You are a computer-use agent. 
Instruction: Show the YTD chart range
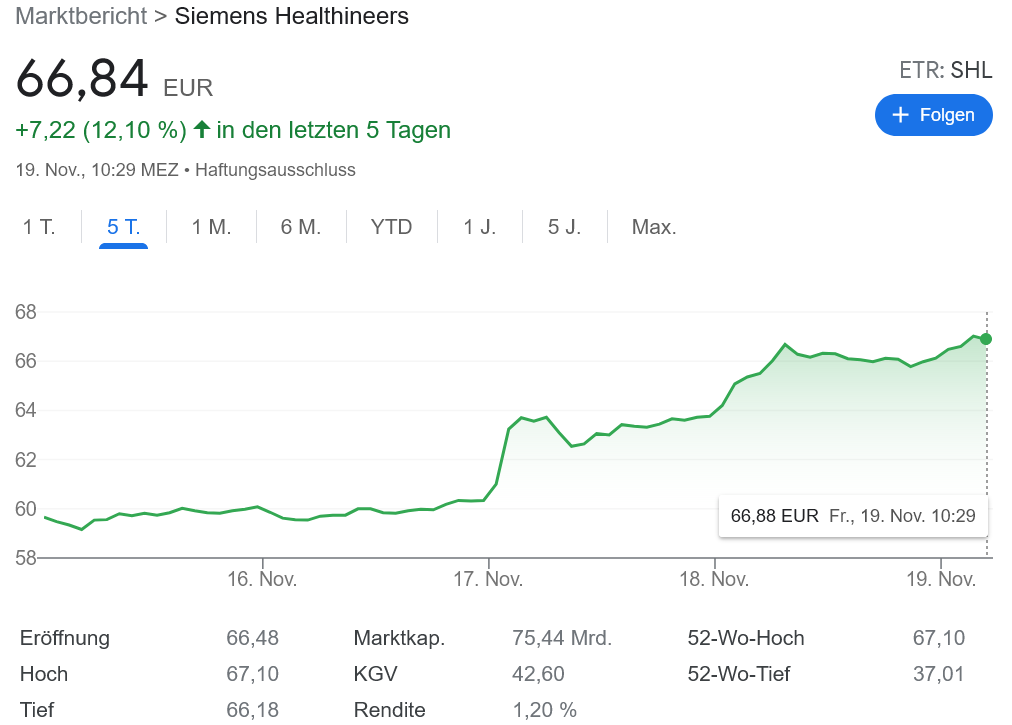[x=391, y=227]
